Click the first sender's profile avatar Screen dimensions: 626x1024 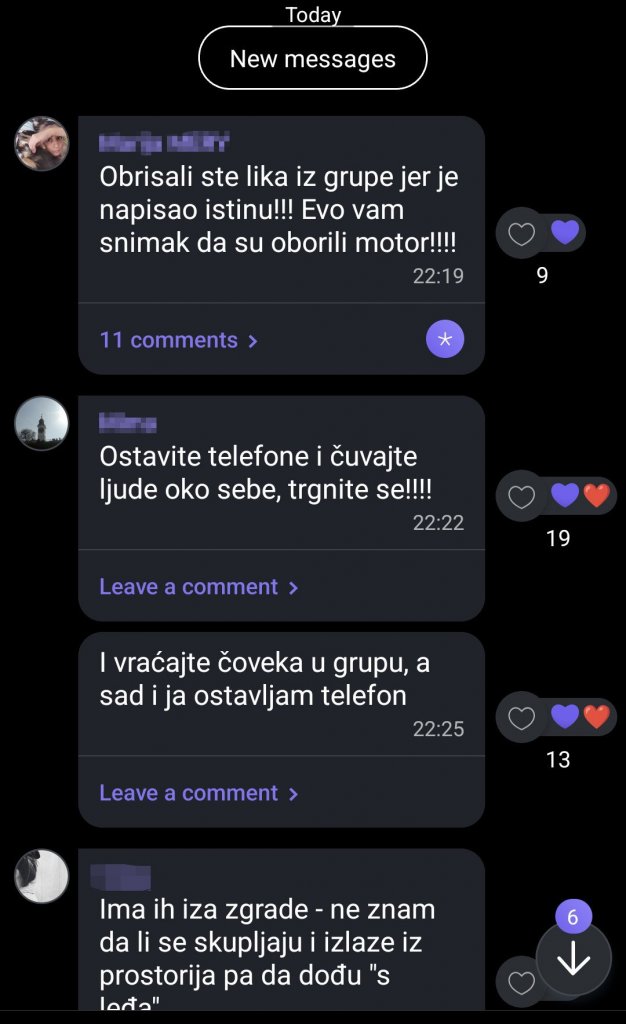point(41,144)
